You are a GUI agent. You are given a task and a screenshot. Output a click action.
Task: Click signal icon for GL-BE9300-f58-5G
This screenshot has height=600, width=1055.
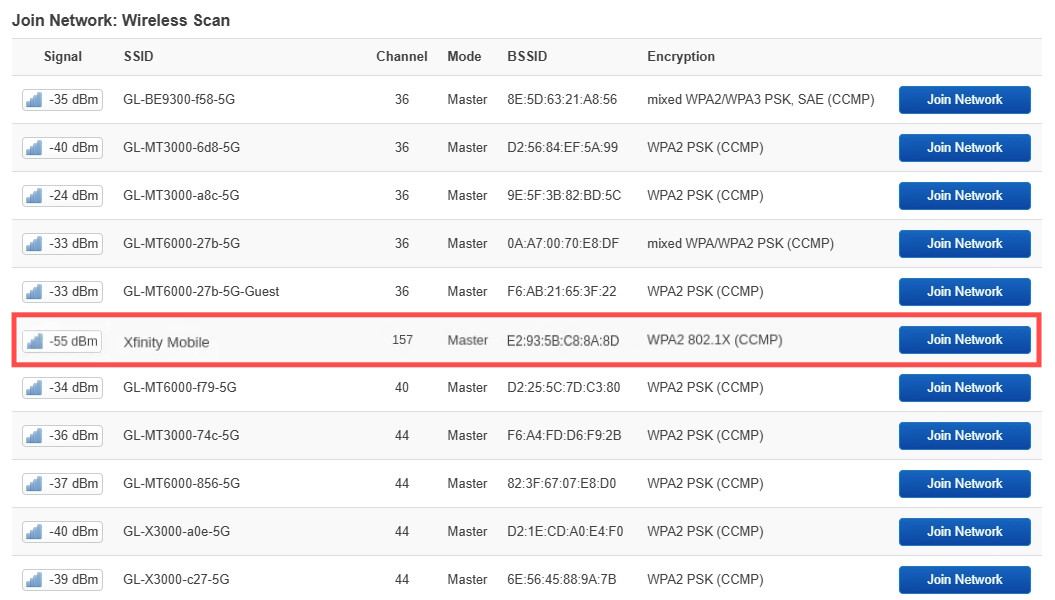(x=34, y=100)
